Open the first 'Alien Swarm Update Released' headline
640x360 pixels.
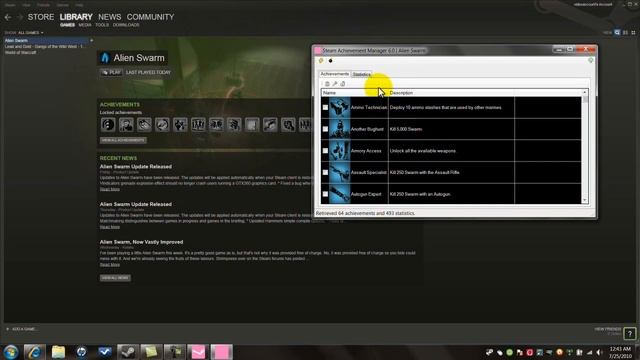coord(136,167)
